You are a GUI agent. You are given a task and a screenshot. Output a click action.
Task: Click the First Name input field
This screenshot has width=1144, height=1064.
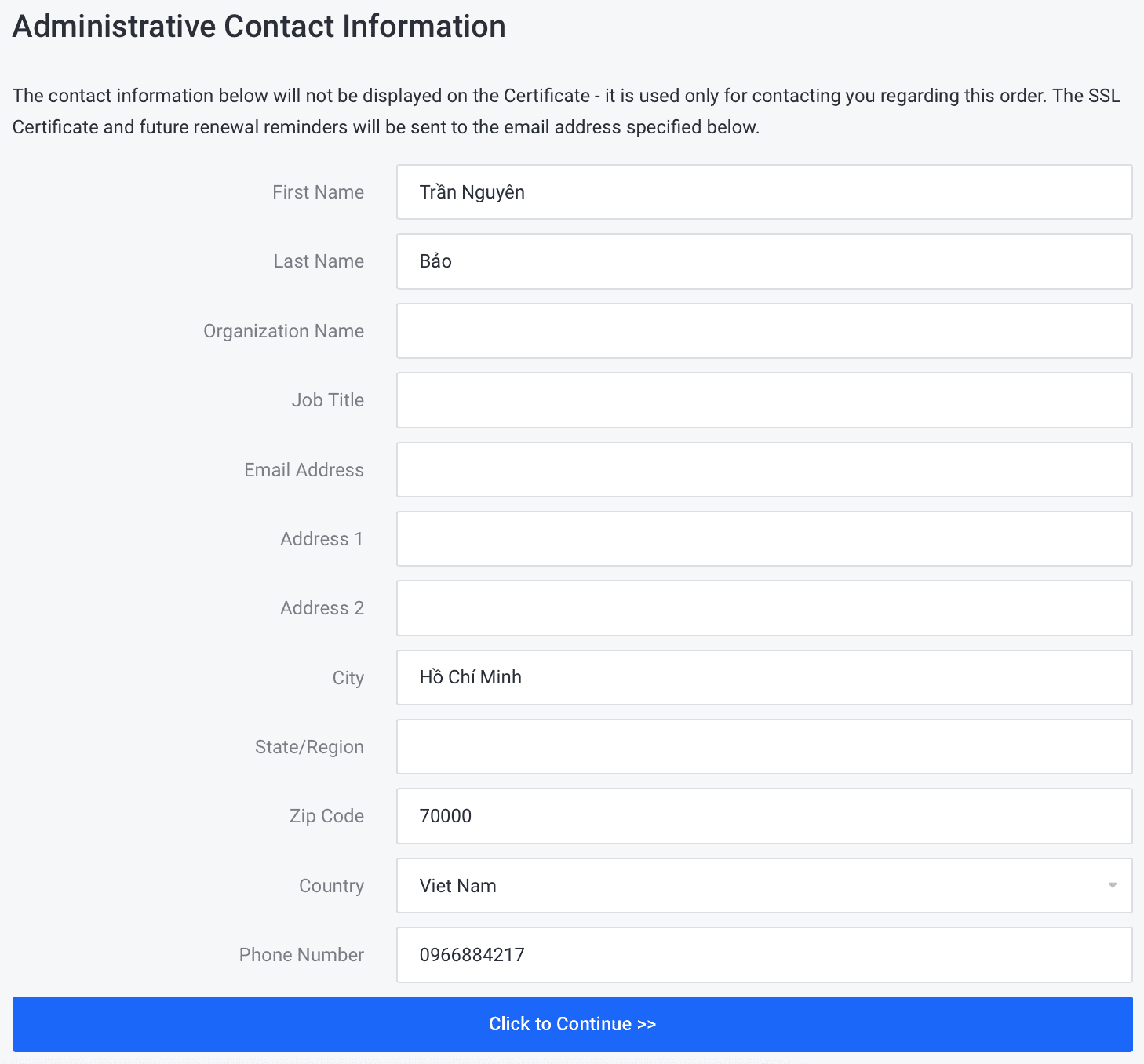click(763, 192)
